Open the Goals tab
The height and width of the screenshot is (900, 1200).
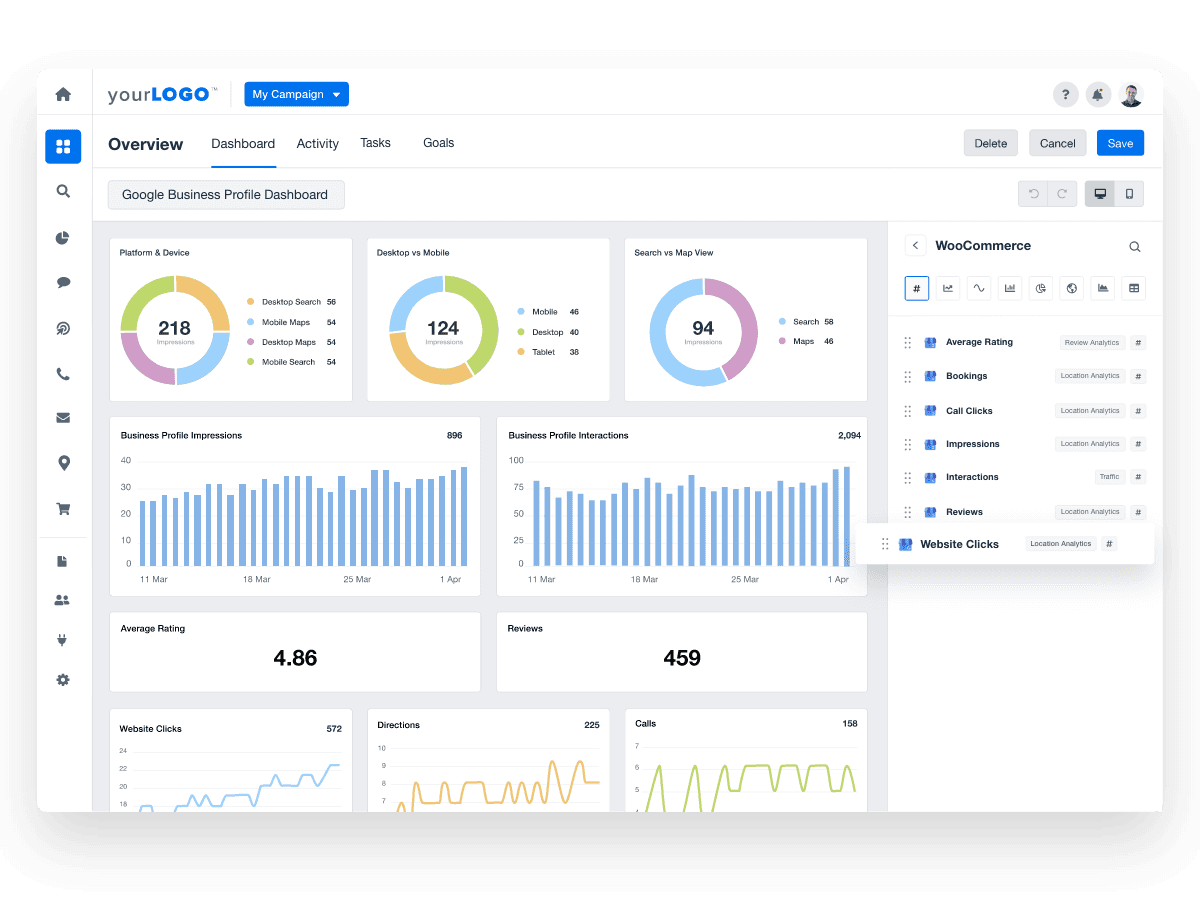pos(438,143)
